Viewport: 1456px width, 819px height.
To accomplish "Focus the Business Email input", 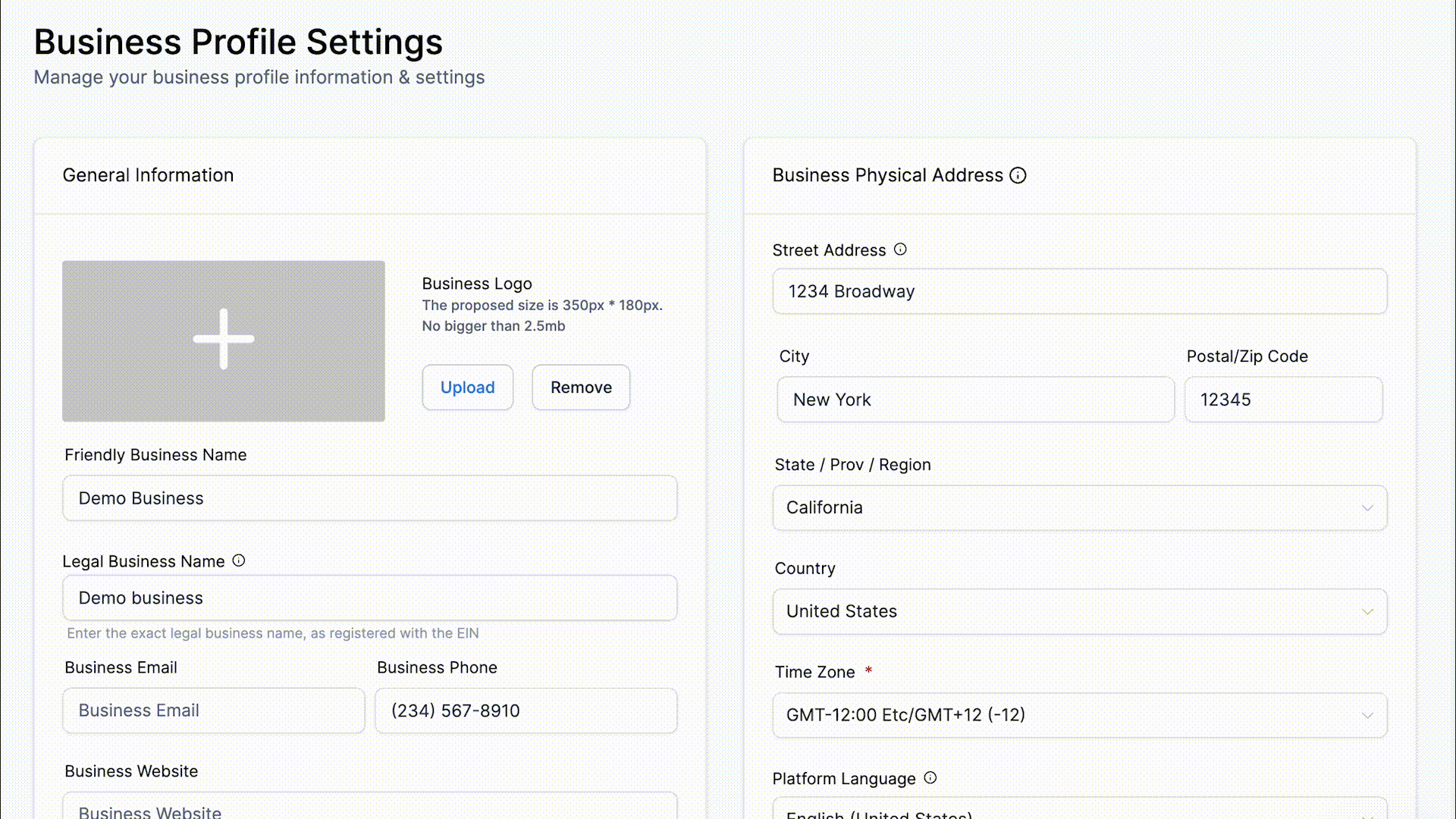I will [213, 711].
